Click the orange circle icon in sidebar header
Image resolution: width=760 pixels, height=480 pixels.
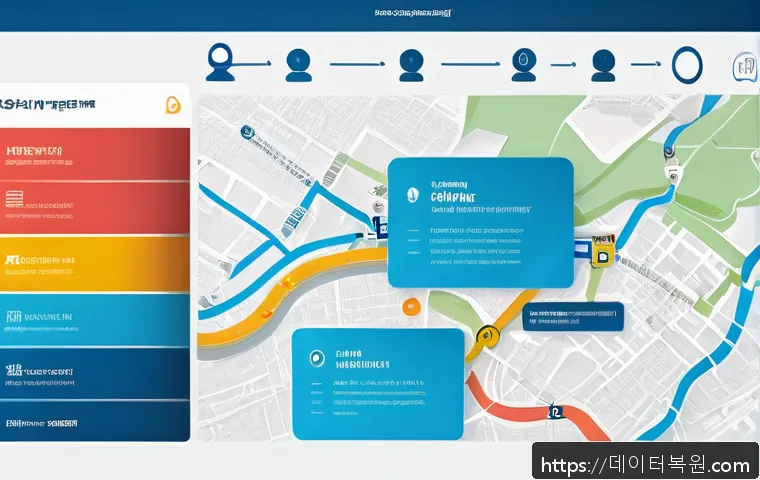[x=171, y=105]
